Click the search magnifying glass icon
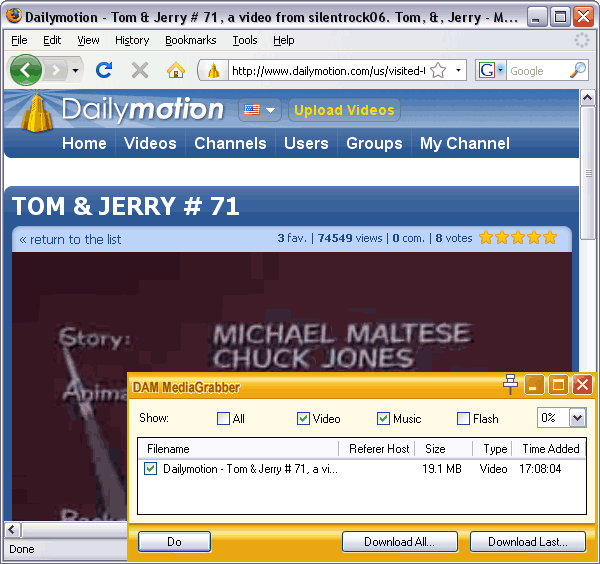600x564 pixels. coord(578,70)
